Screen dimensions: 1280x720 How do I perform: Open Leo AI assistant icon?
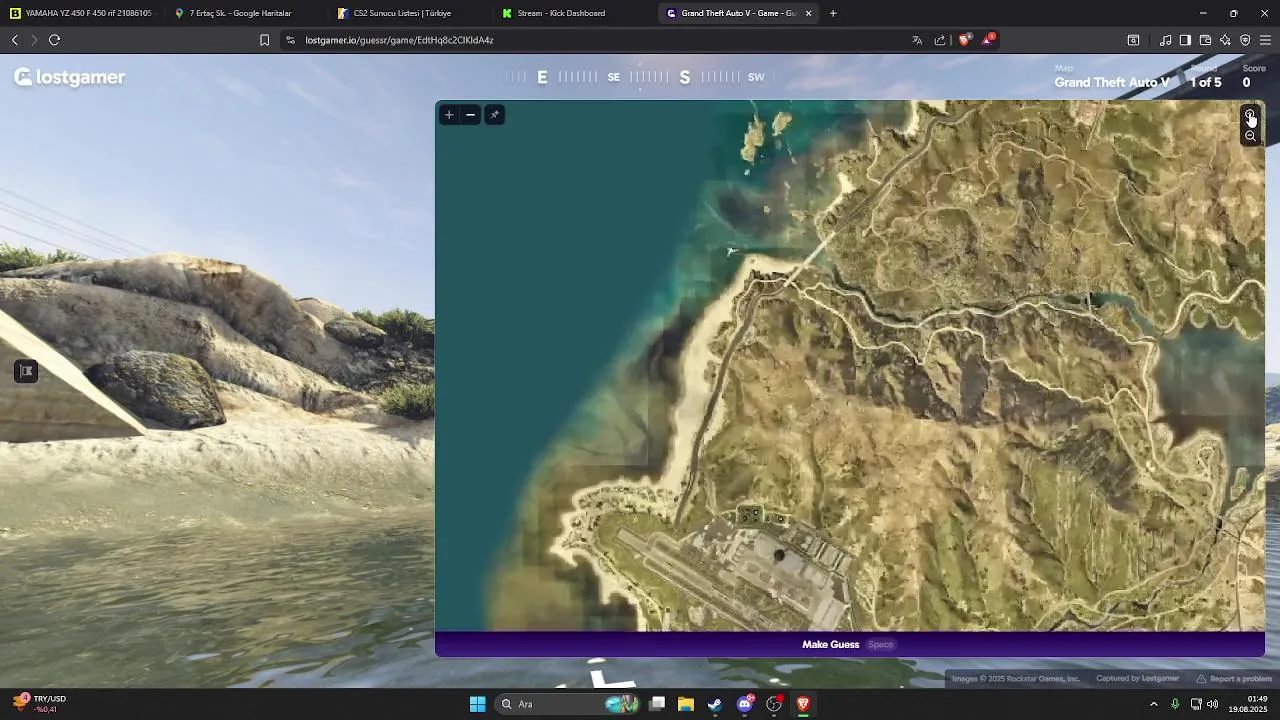pos(1225,40)
